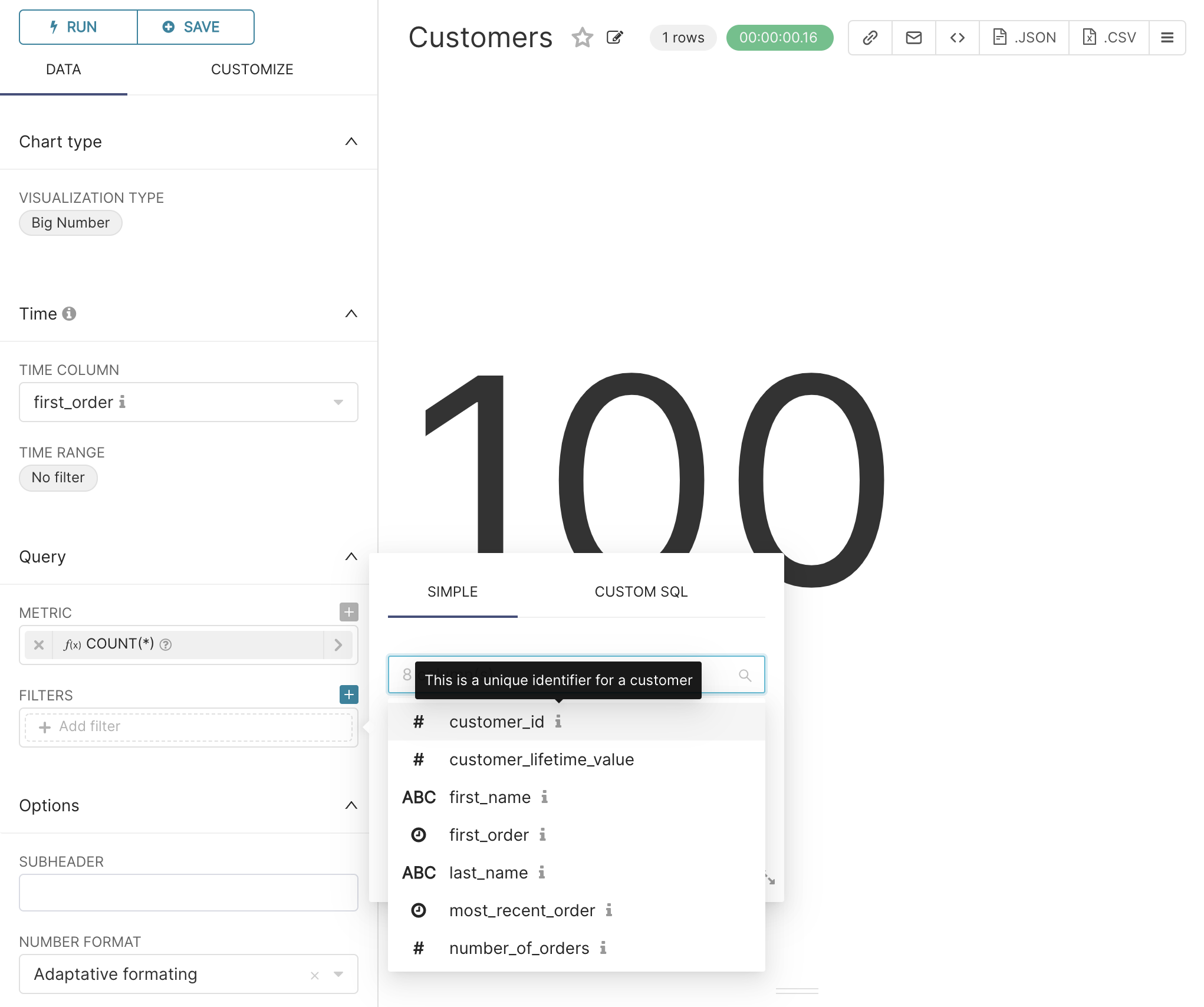Click the Subheader input field
This screenshot has width=1204, height=1007.
(188, 893)
